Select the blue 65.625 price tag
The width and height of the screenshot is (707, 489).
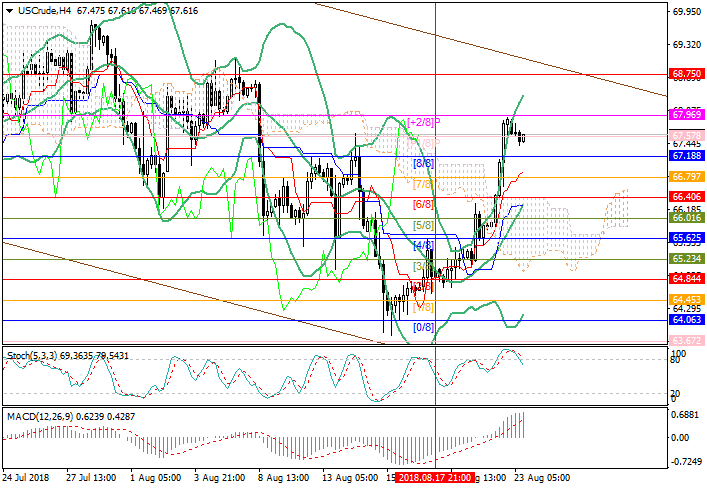point(685,239)
